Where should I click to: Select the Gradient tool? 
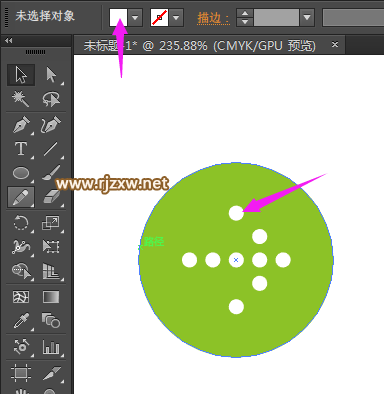point(51,297)
